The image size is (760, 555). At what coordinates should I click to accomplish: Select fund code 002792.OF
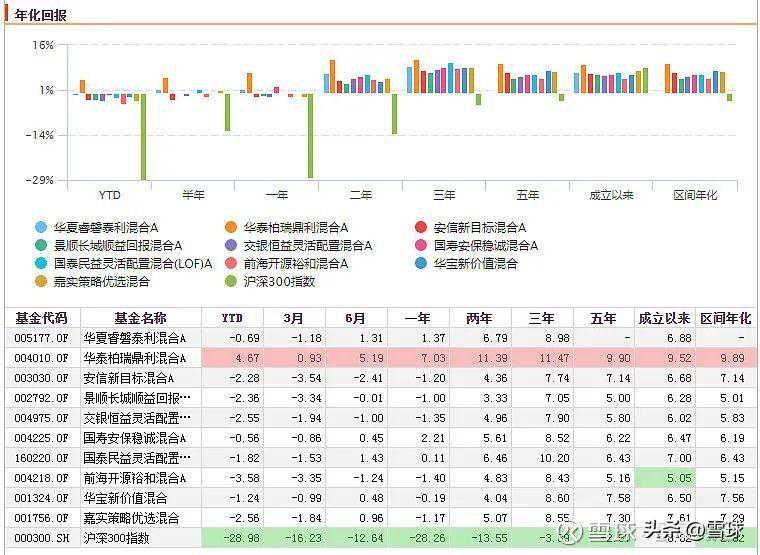(x=42, y=398)
